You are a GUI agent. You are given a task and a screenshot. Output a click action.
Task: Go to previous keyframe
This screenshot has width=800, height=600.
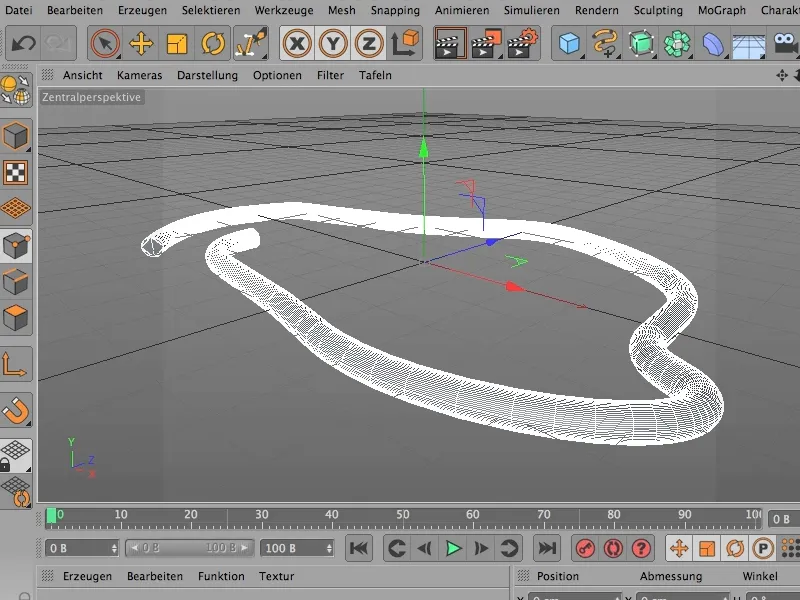[397, 548]
